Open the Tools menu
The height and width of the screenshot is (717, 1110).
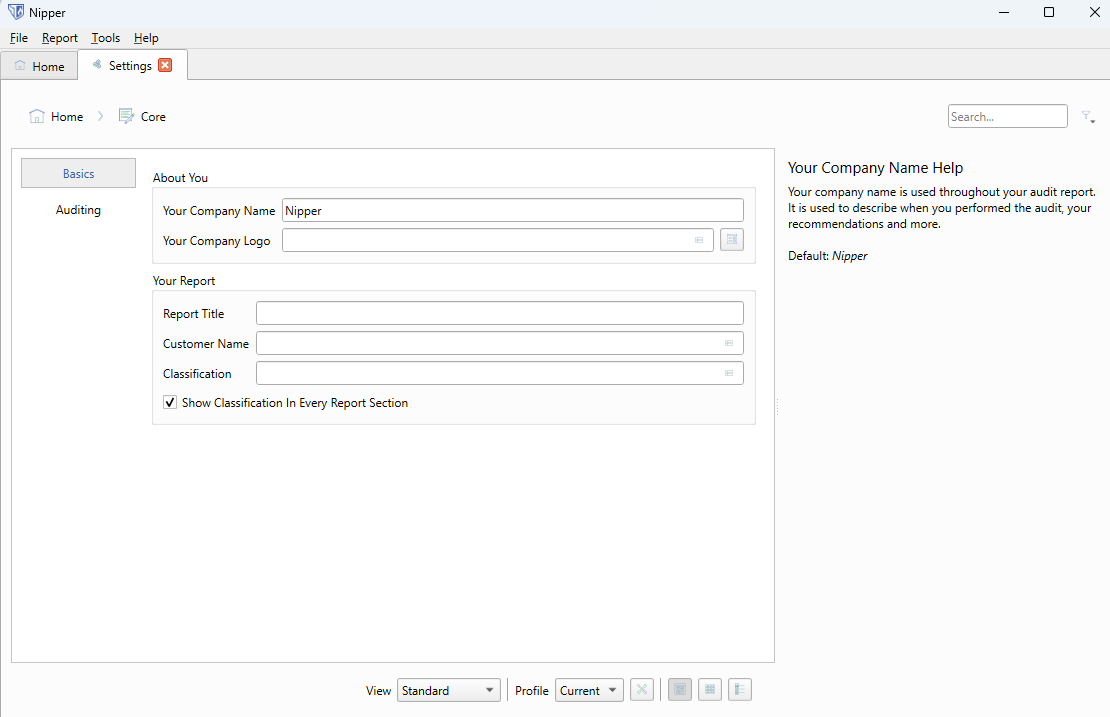pos(105,38)
